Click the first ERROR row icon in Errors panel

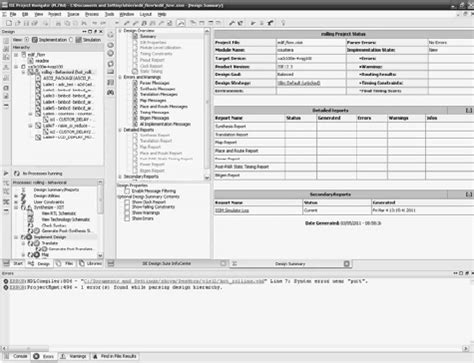pos(6,281)
